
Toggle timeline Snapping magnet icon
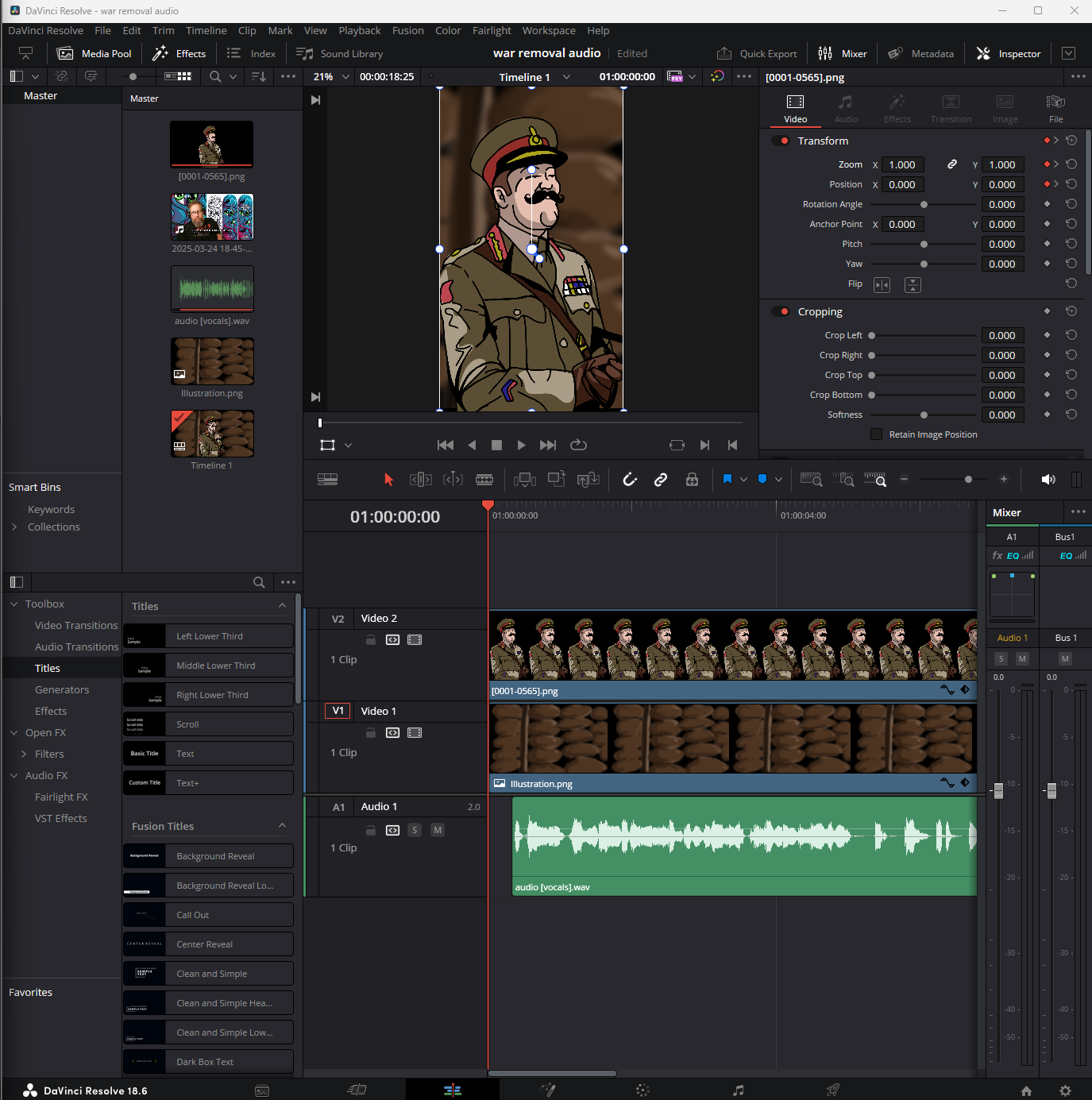pyautogui.click(x=630, y=479)
